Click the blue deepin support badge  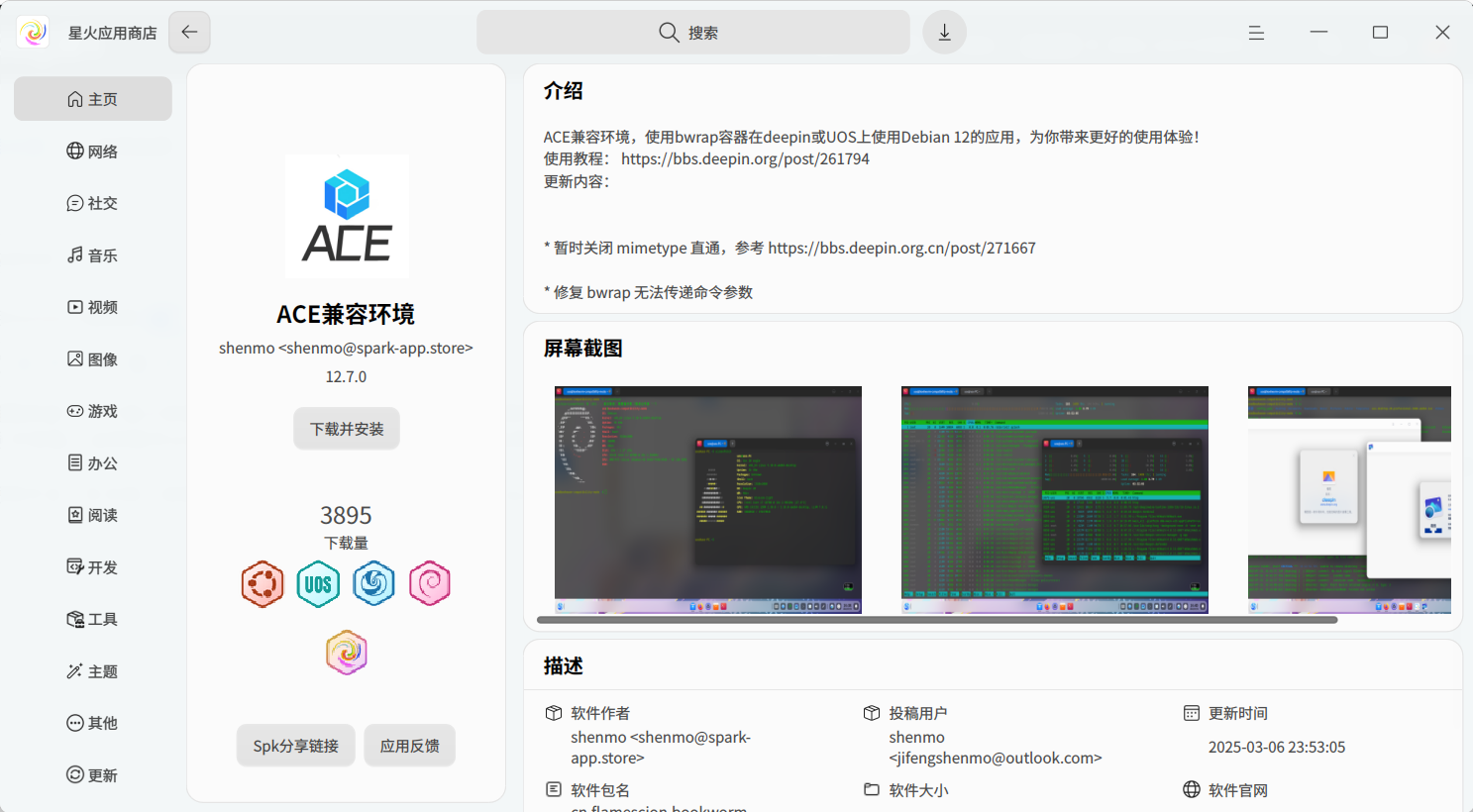373,584
